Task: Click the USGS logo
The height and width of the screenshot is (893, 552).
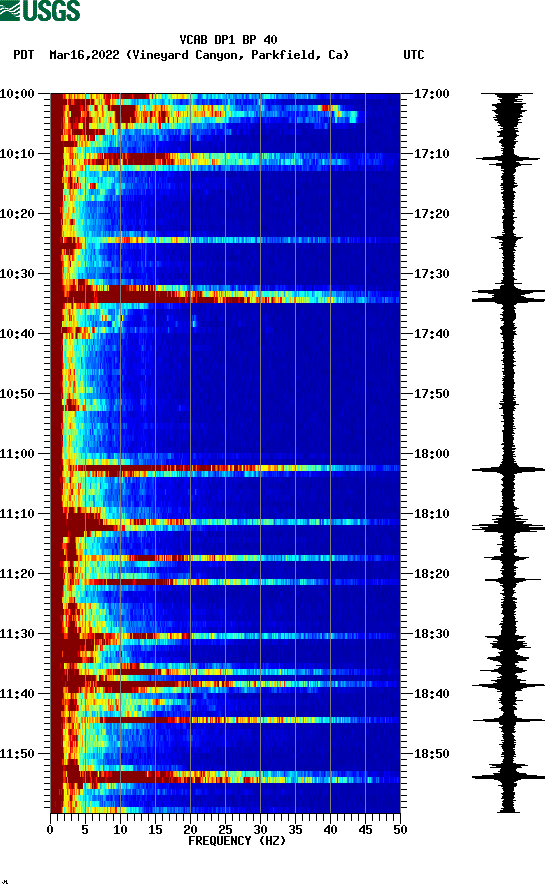Action: click(x=40, y=10)
